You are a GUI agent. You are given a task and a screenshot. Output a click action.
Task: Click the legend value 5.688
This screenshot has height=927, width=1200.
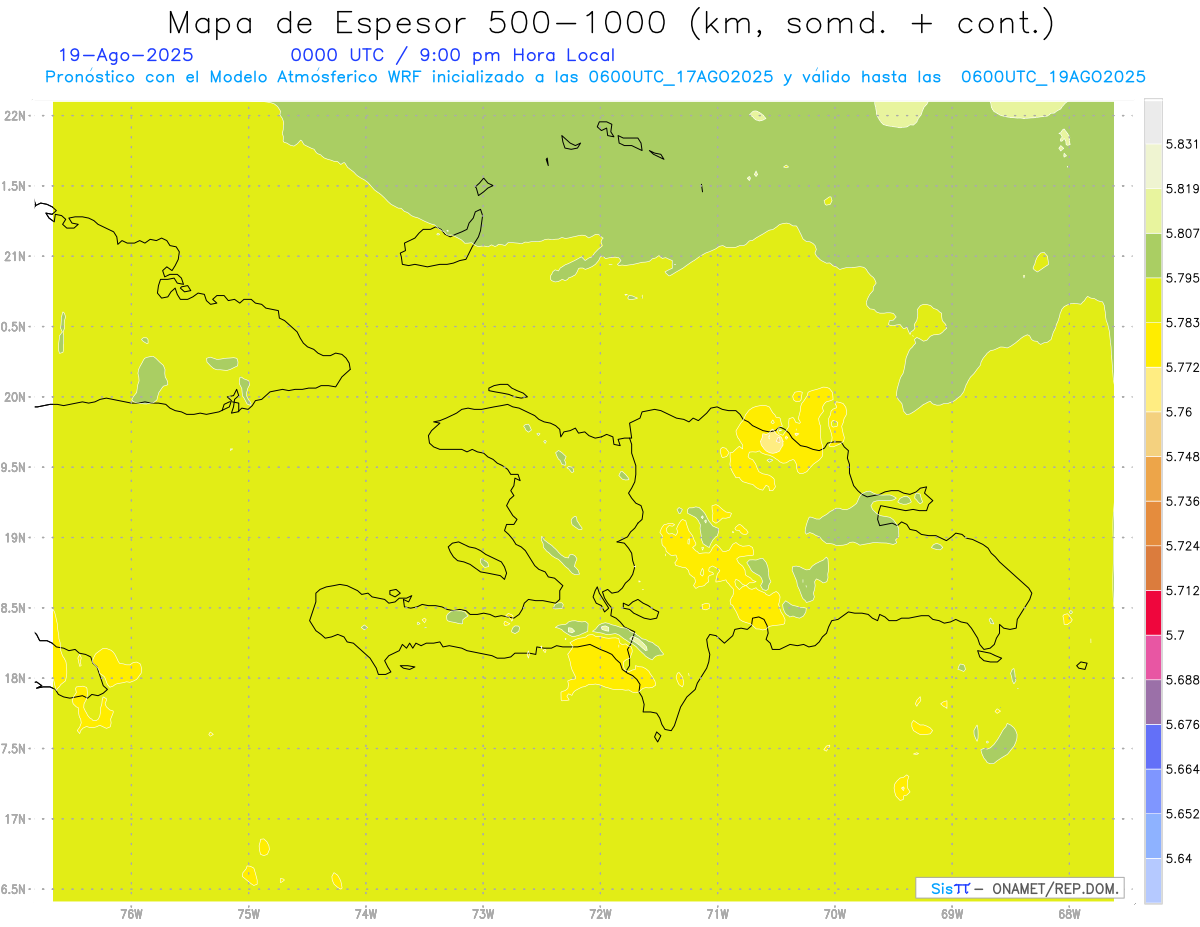(x=1182, y=680)
